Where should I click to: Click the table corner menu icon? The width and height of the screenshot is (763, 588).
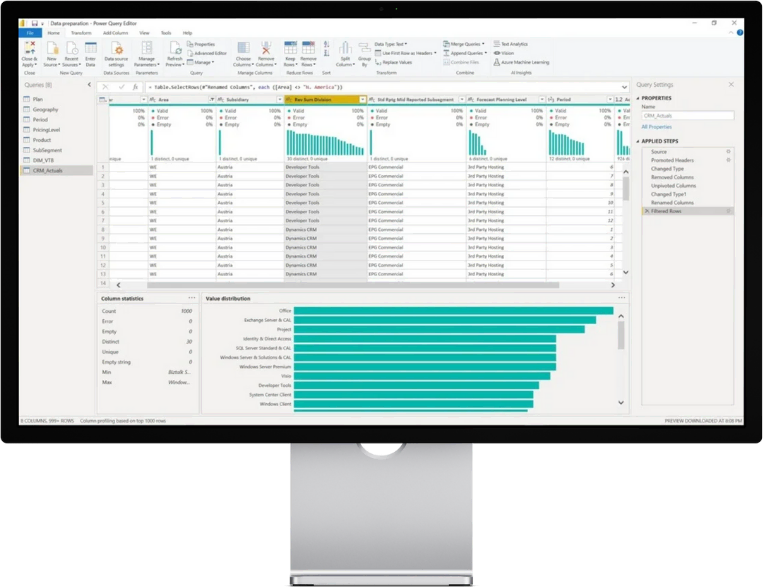103,100
